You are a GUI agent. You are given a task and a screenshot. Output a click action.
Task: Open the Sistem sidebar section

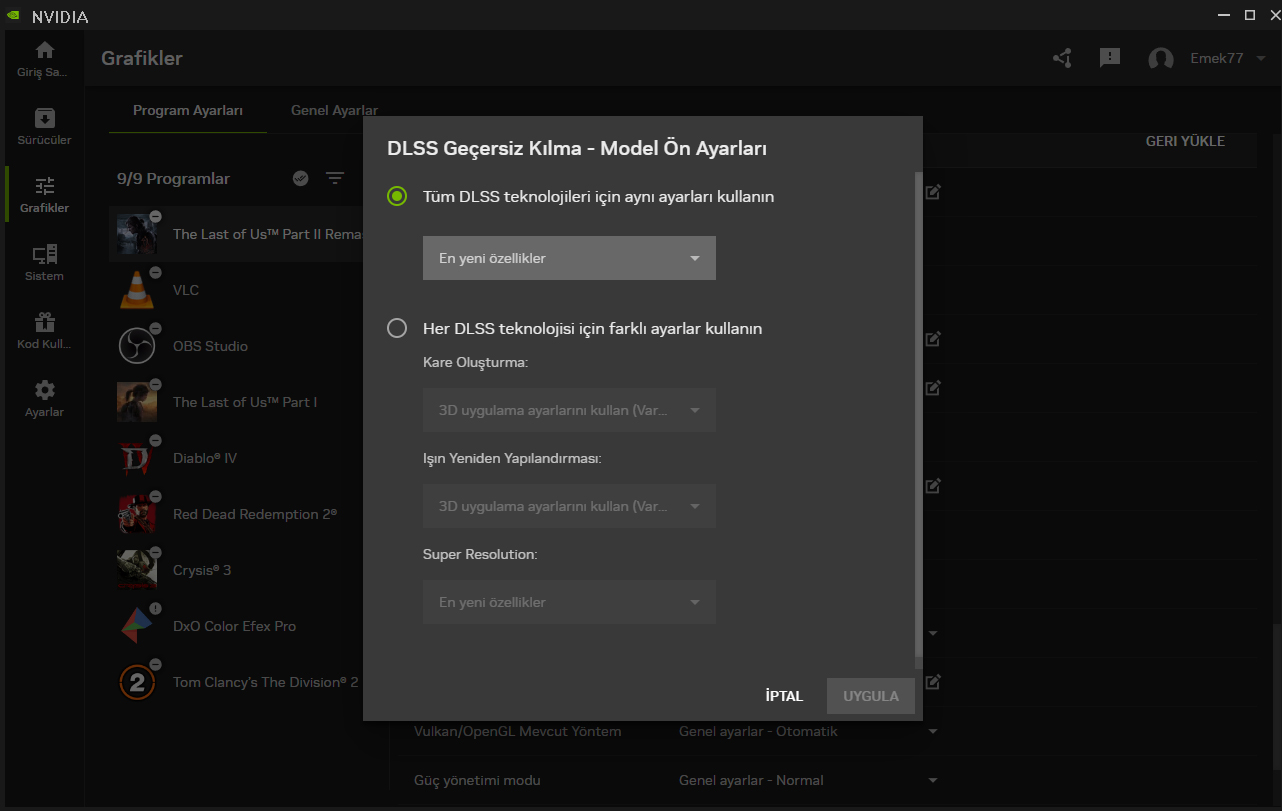coord(44,263)
